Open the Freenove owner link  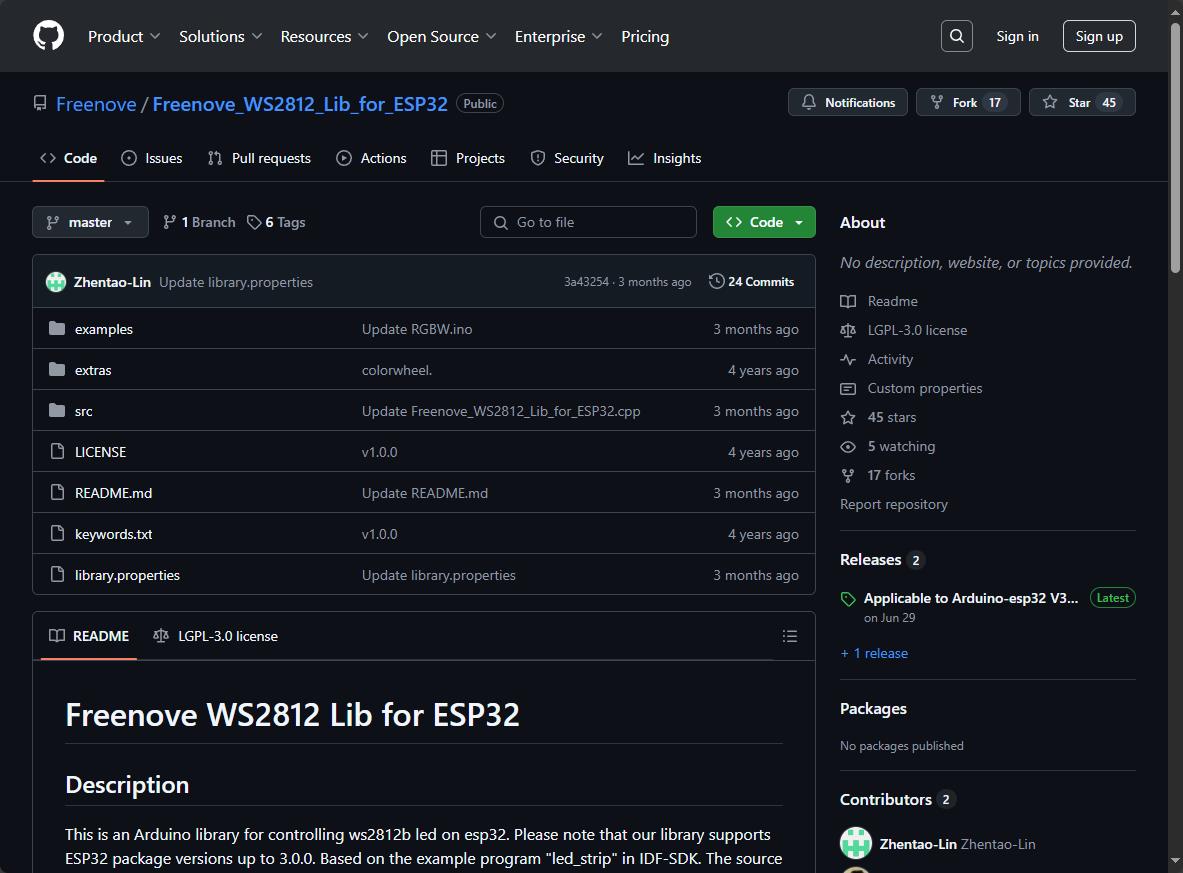coord(96,103)
